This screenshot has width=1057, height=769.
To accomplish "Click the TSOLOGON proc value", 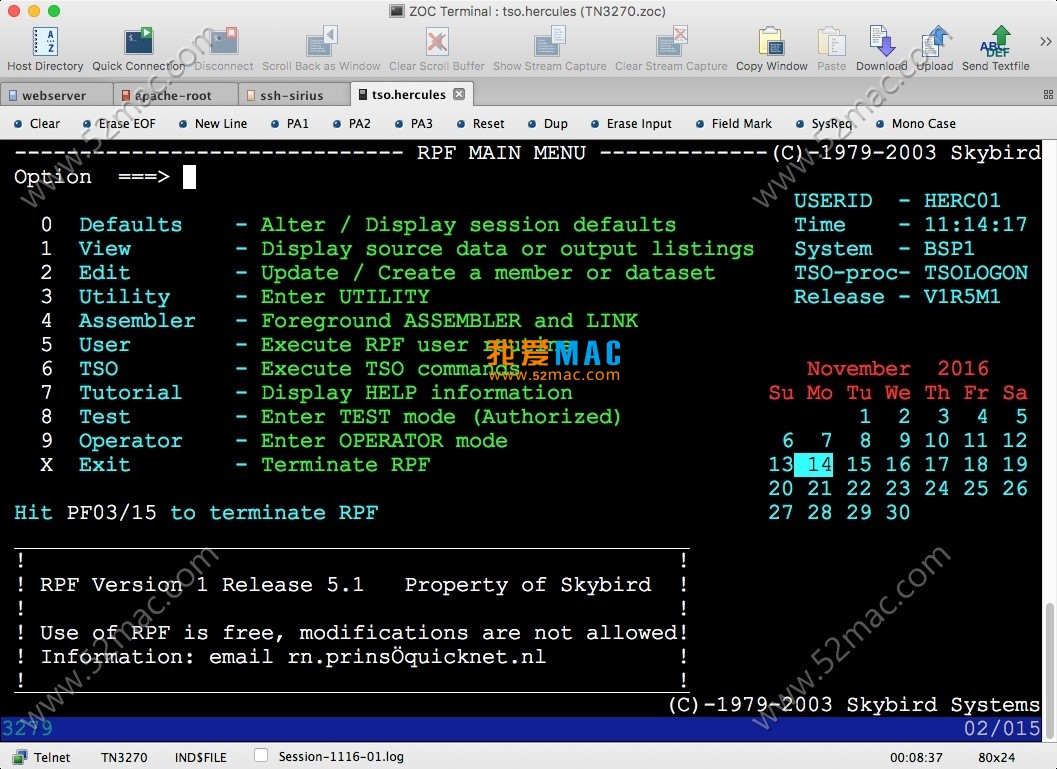I will pos(975,272).
